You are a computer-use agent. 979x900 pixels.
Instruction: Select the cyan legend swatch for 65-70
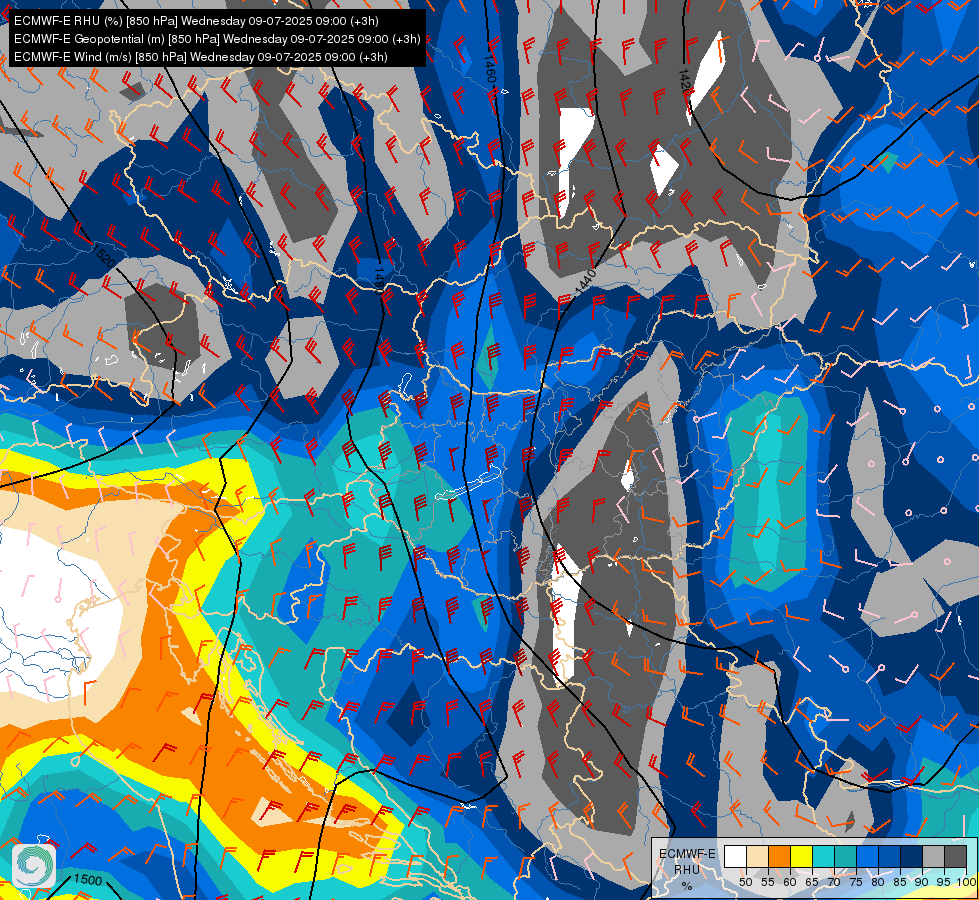824,856
